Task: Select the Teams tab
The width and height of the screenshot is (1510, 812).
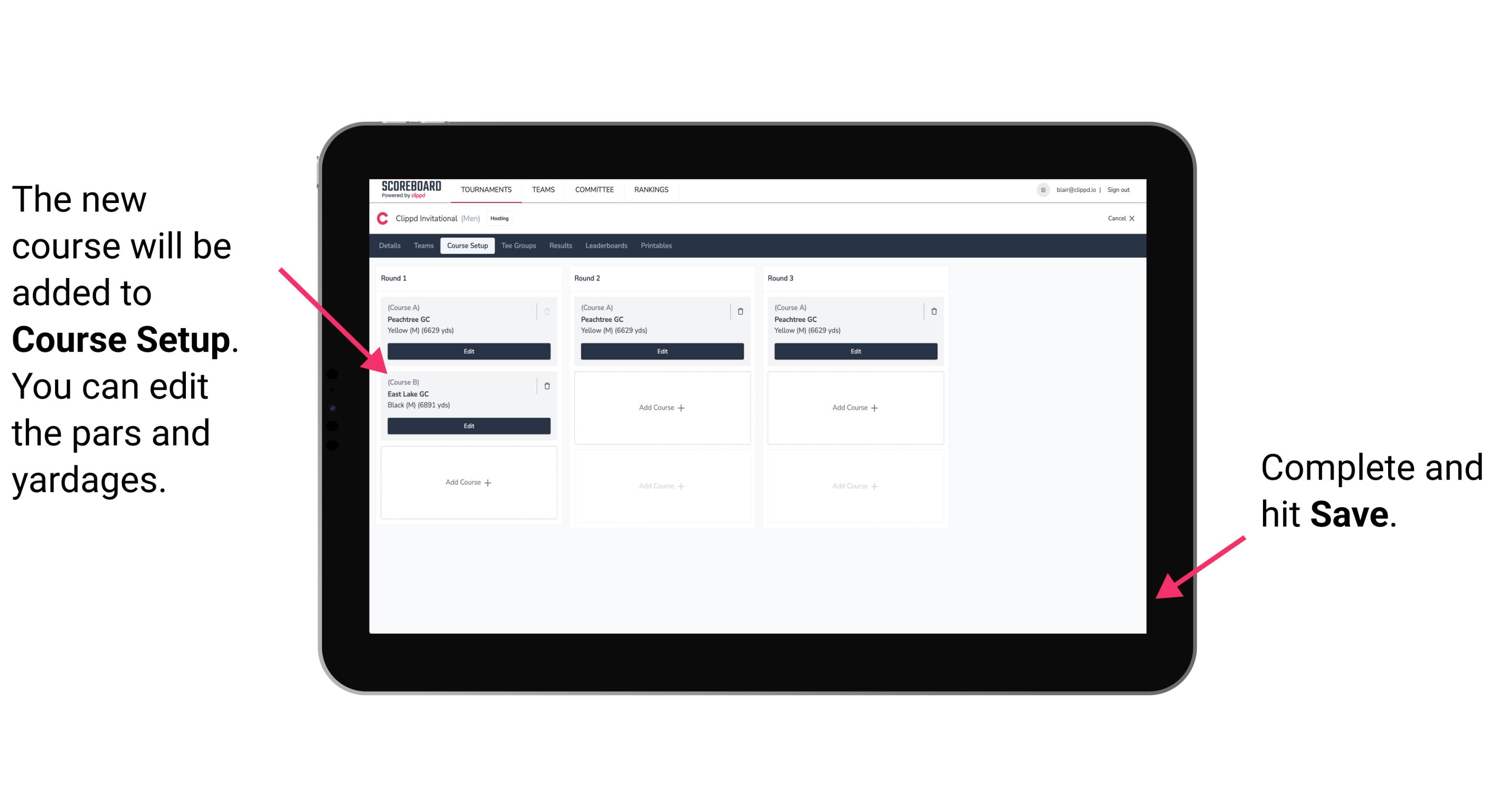Action: pos(421,245)
